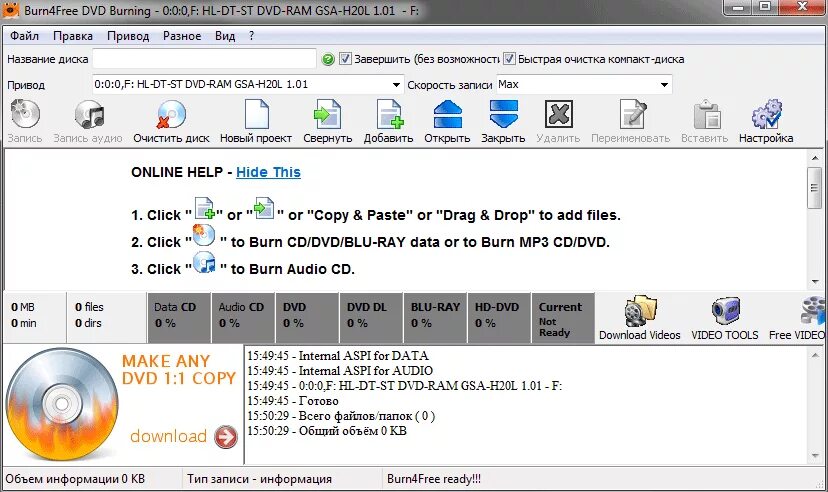
Task: Select the DVD capacity indicator
Action: tap(307, 318)
